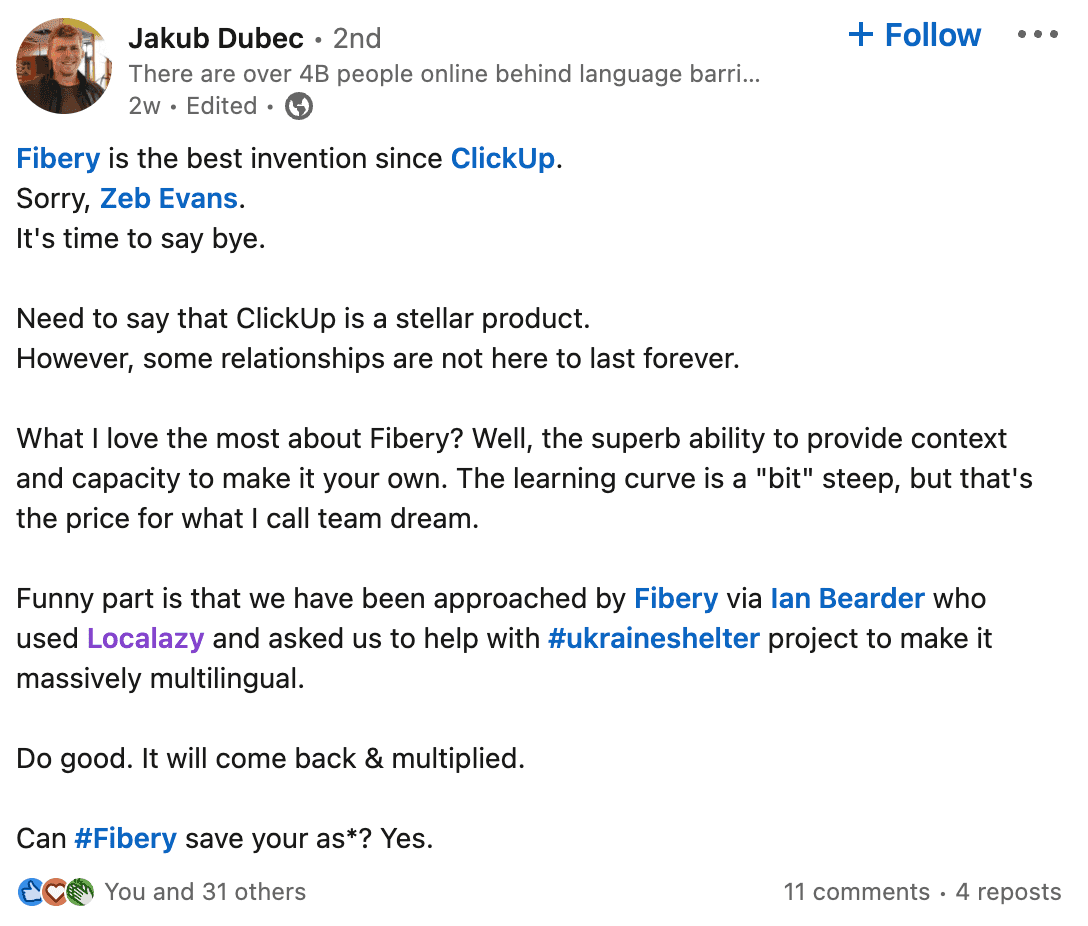
Task: Click the blue like reaction icon
Action: 30,892
